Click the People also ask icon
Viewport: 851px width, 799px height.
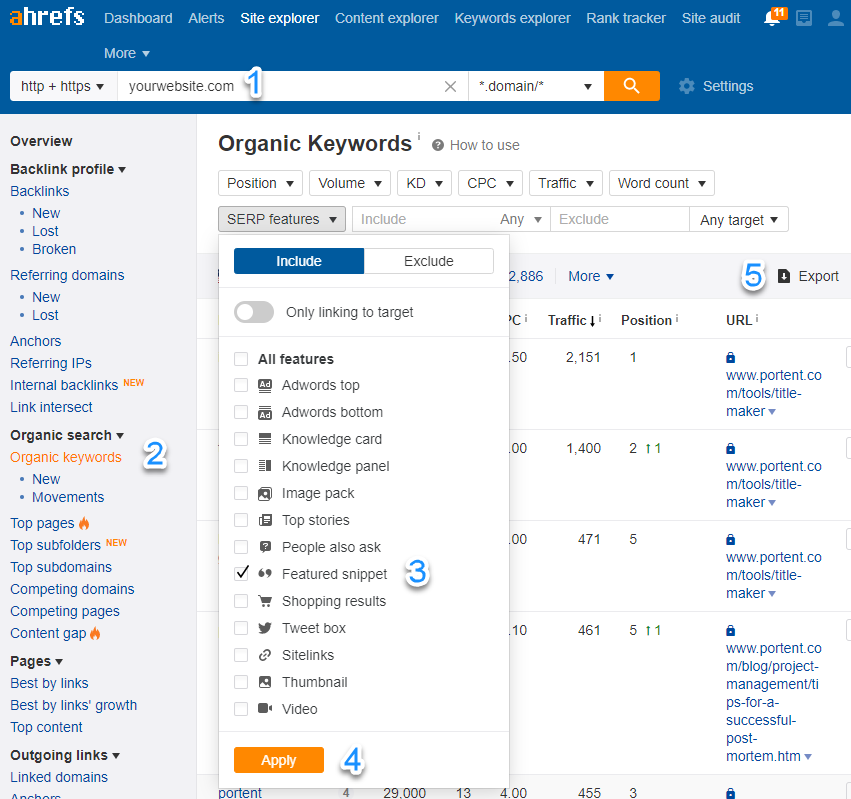point(265,547)
